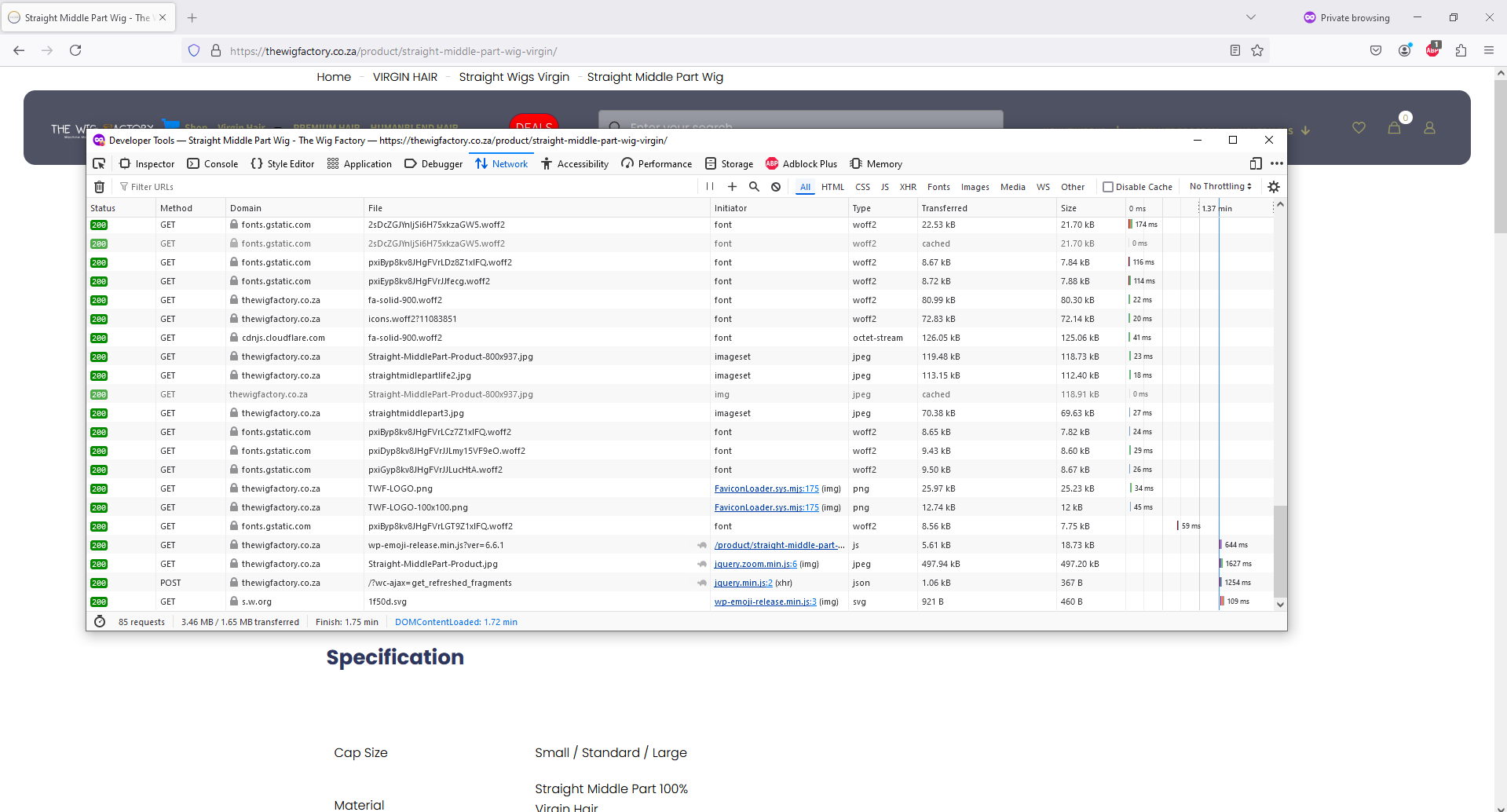Filter requests by Fonts type
This screenshot has width=1507, height=812.
[938, 187]
